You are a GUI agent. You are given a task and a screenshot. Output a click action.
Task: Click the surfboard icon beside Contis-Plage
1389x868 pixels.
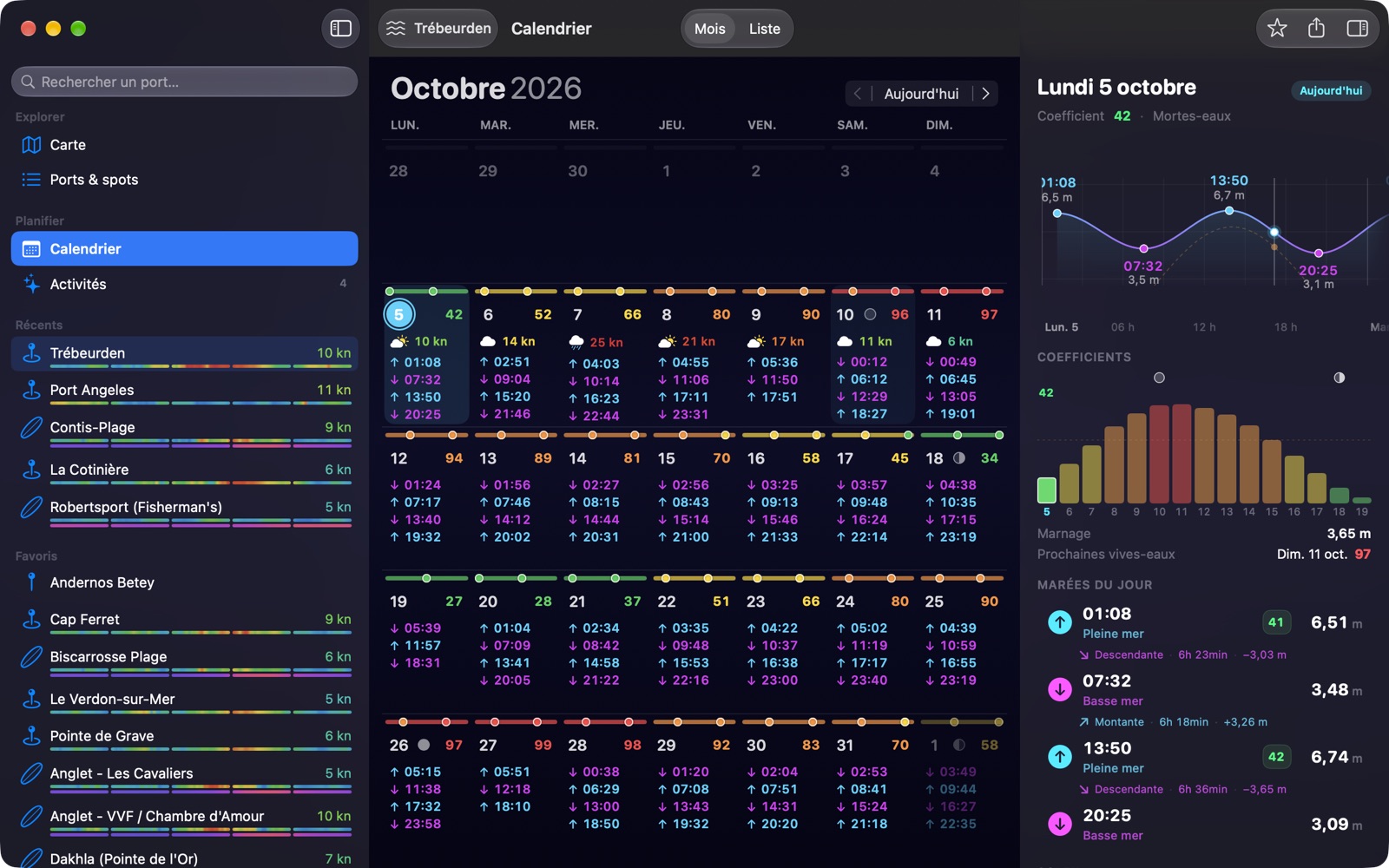(31, 427)
